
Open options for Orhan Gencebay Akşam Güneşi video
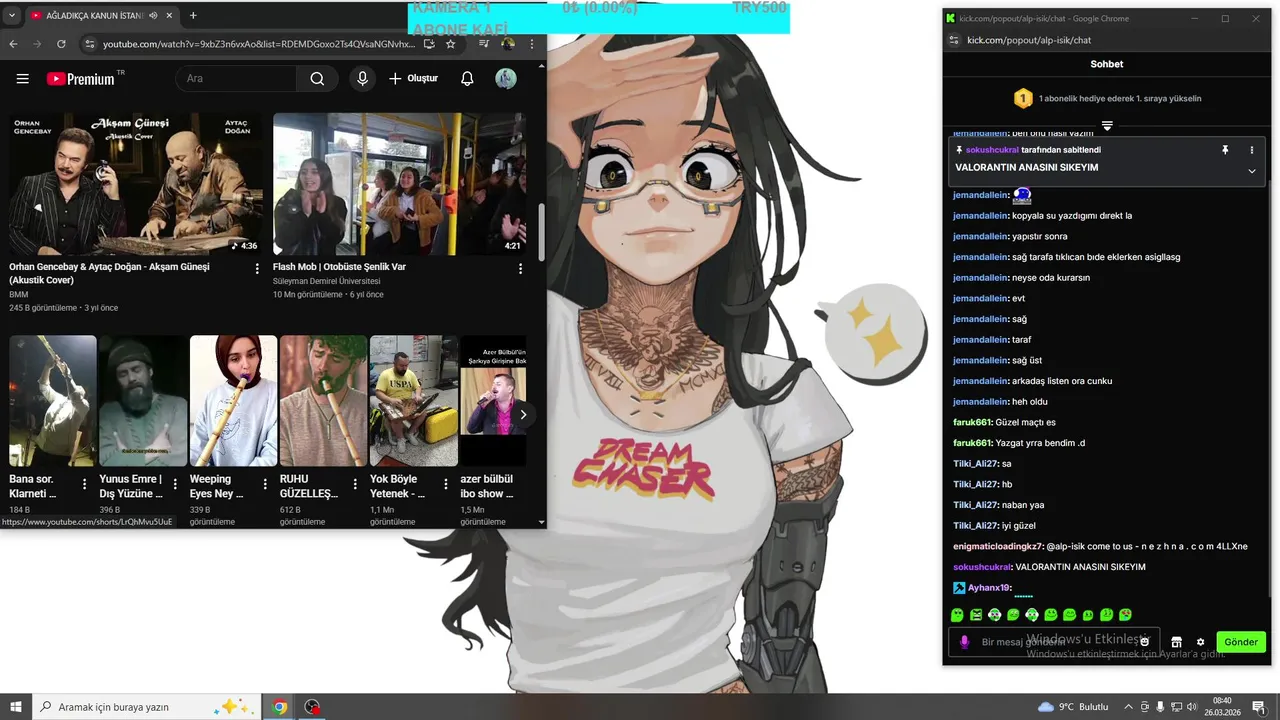(x=257, y=268)
